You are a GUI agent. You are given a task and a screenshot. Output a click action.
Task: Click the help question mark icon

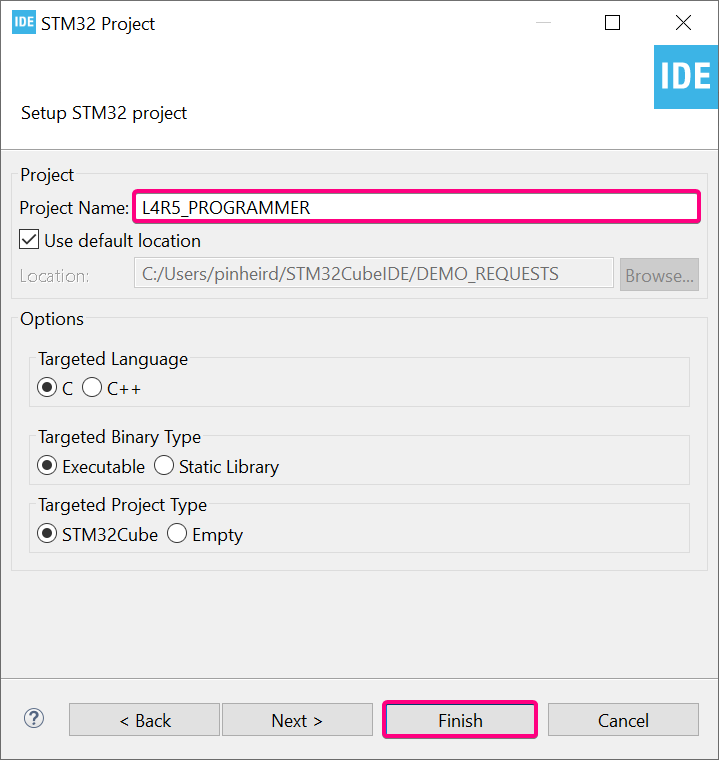[x=34, y=719]
